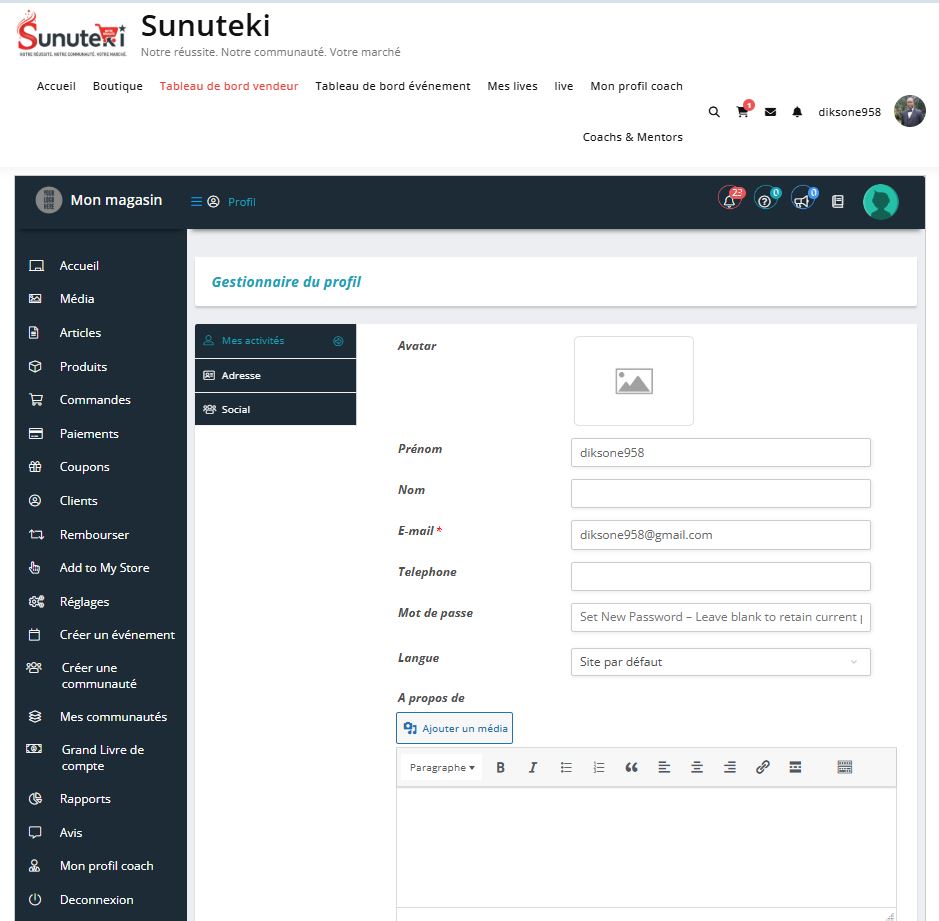The width and height of the screenshot is (939, 921).
Task: Open the search magnifier in top navbar
Action: click(714, 112)
